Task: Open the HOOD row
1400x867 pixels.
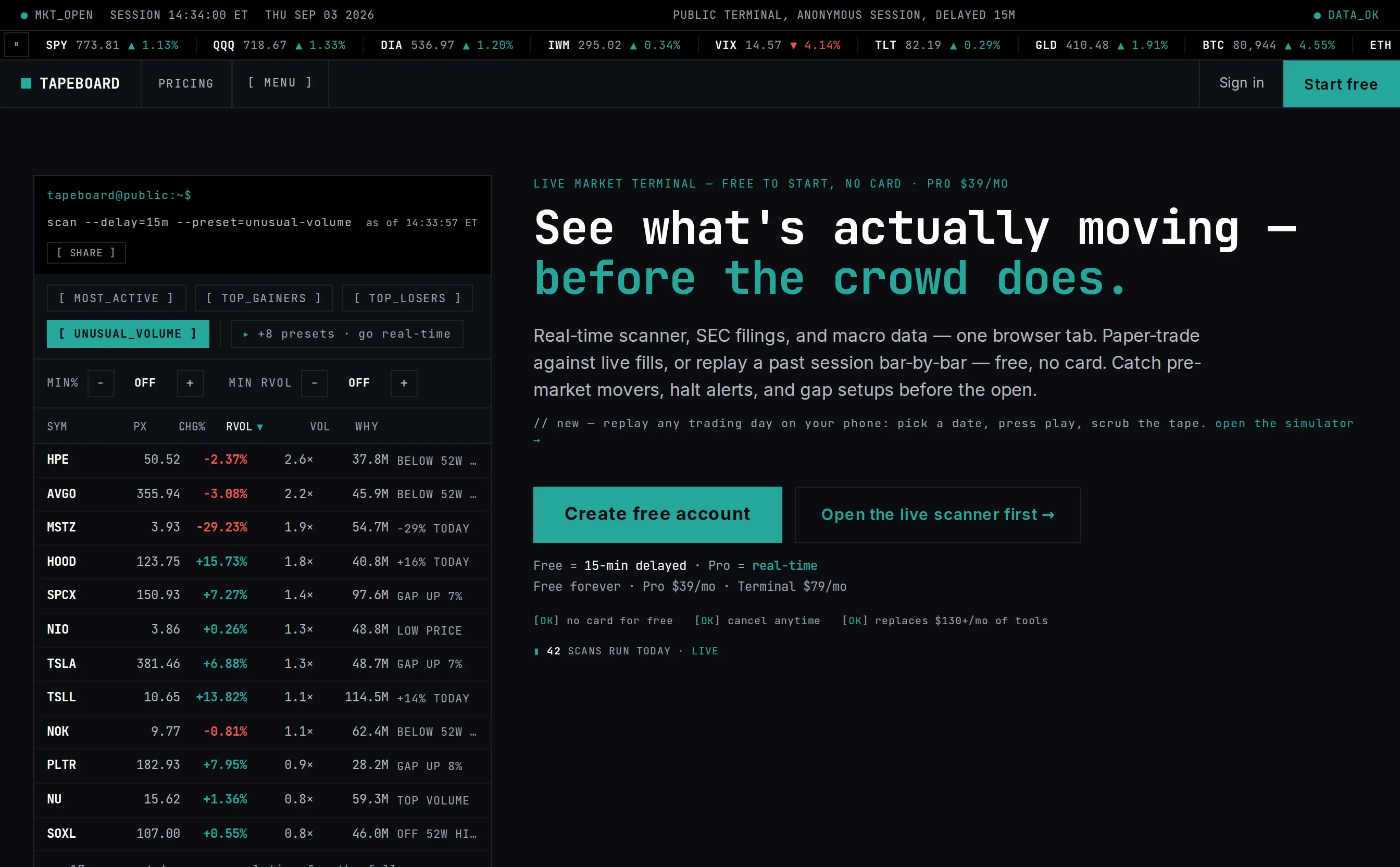Action: pyautogui.click(x=262, y=562)
